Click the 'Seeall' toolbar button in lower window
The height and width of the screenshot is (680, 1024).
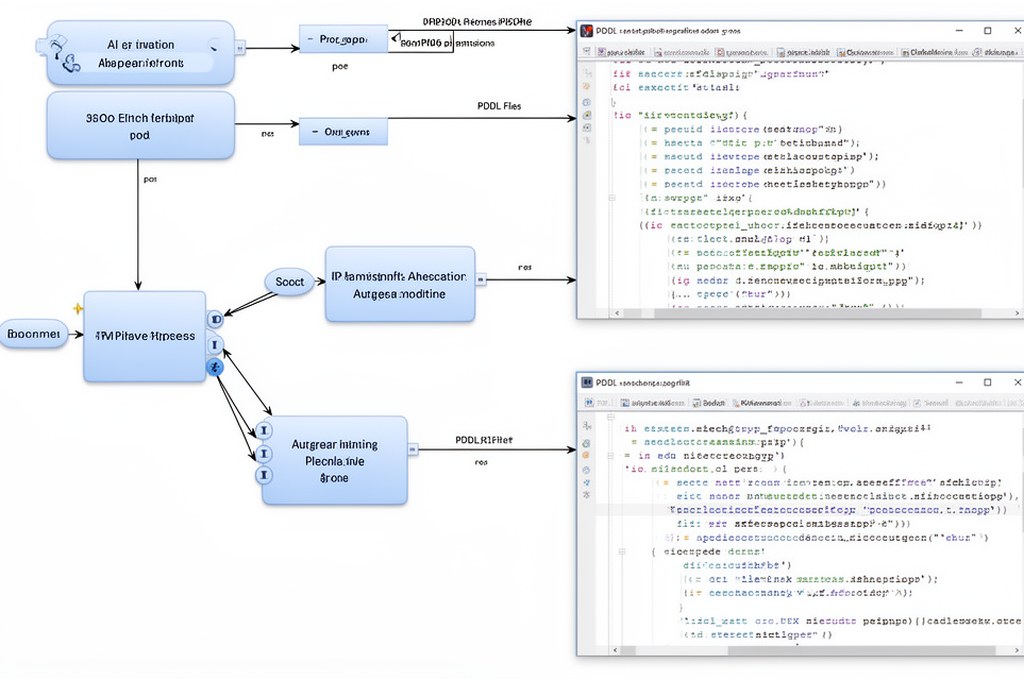[930, 403]
